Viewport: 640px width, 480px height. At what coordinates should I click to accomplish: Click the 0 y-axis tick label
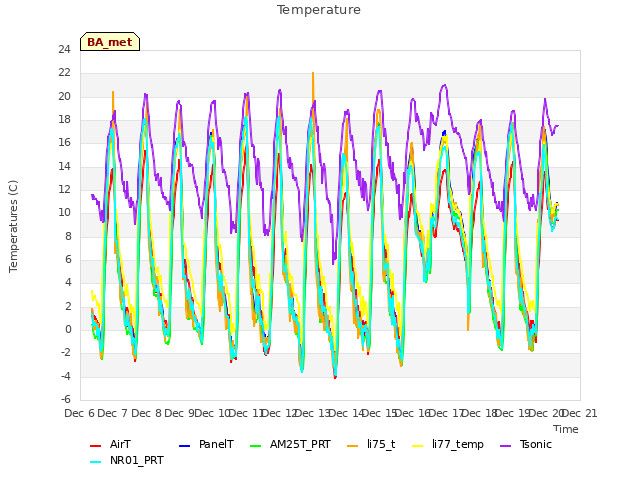(68, 330)
